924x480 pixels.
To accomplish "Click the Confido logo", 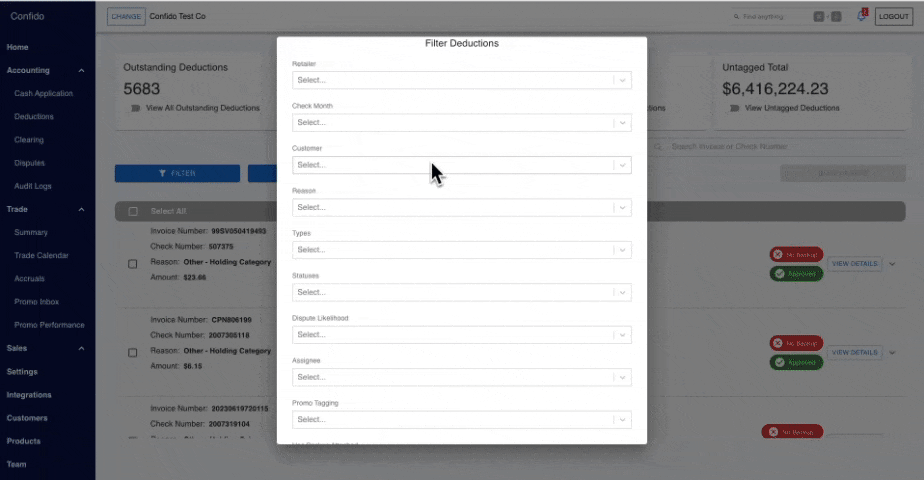I will click(27, 16).
